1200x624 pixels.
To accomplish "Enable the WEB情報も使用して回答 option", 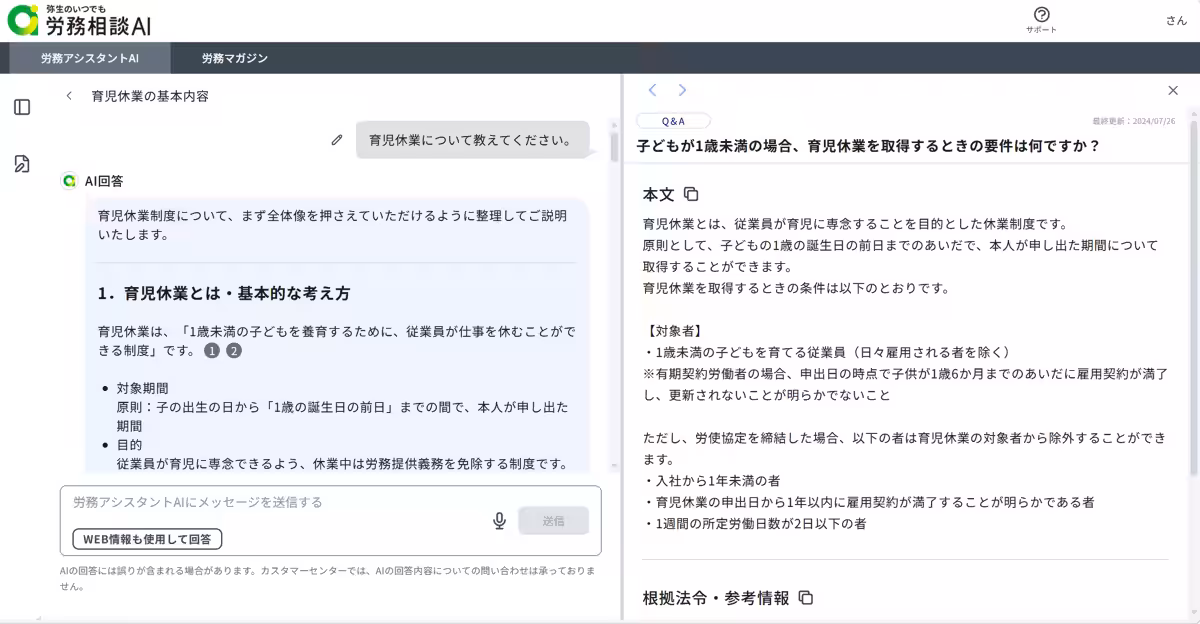I will click(148, 538).
